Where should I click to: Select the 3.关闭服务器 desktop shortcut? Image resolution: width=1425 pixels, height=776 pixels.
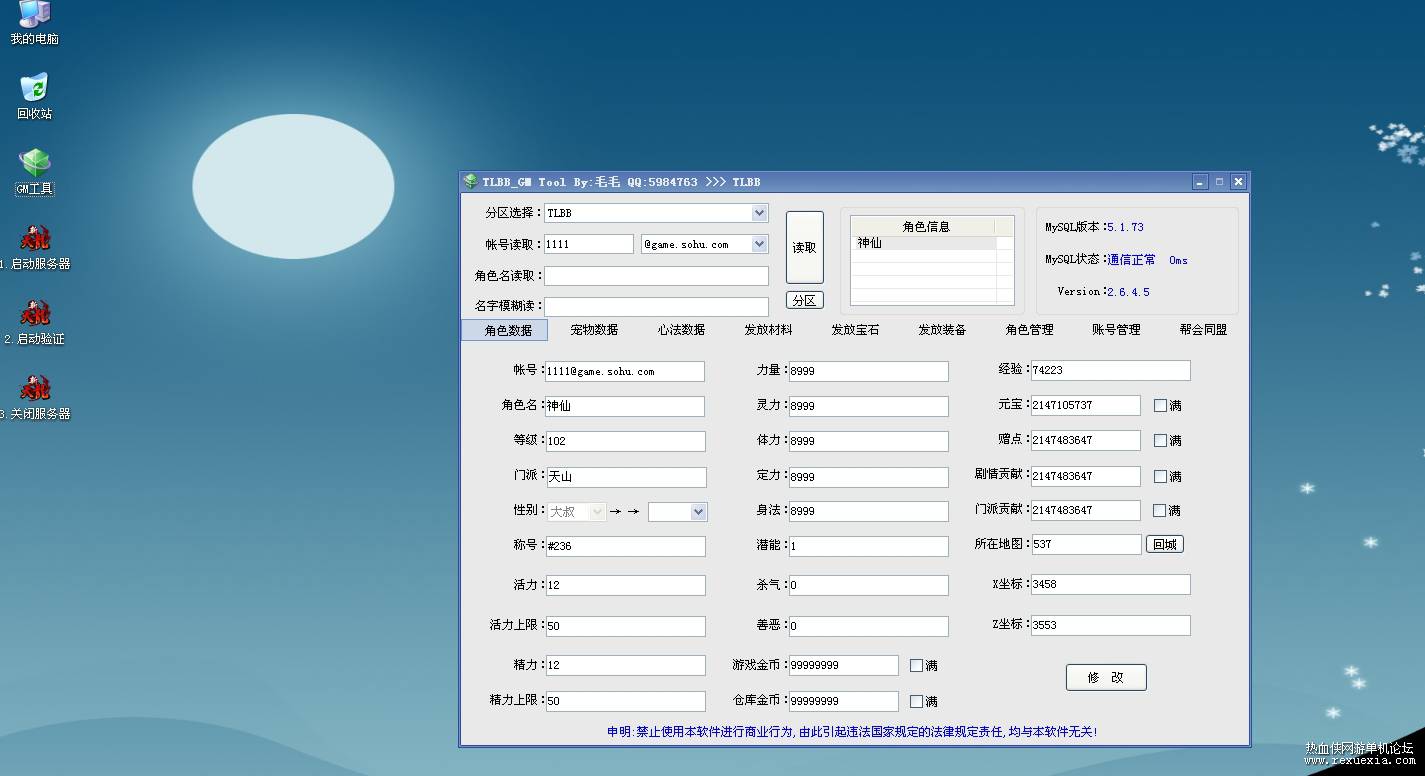coord(35,397)
